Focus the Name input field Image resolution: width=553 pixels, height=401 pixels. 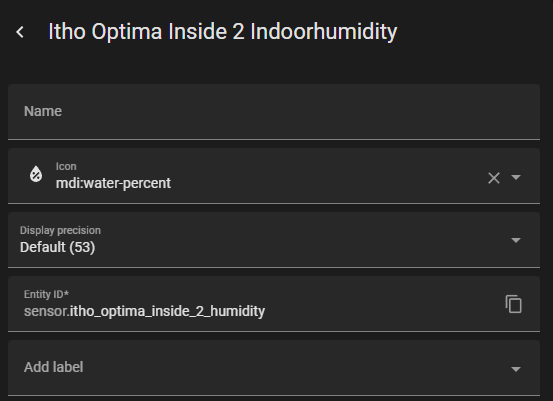pos(274,112)
